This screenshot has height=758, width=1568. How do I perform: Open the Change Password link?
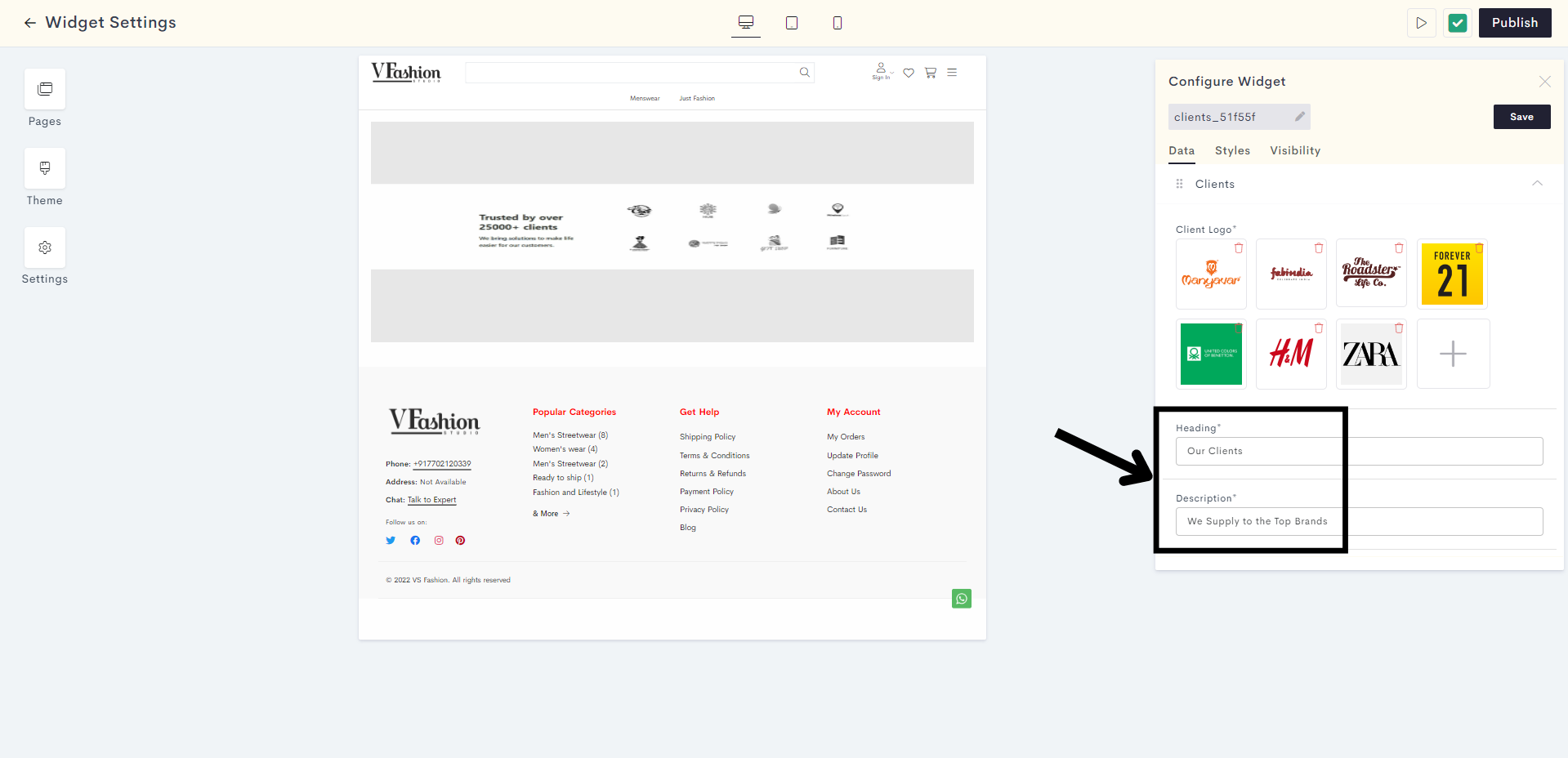(x=859, y=474)
